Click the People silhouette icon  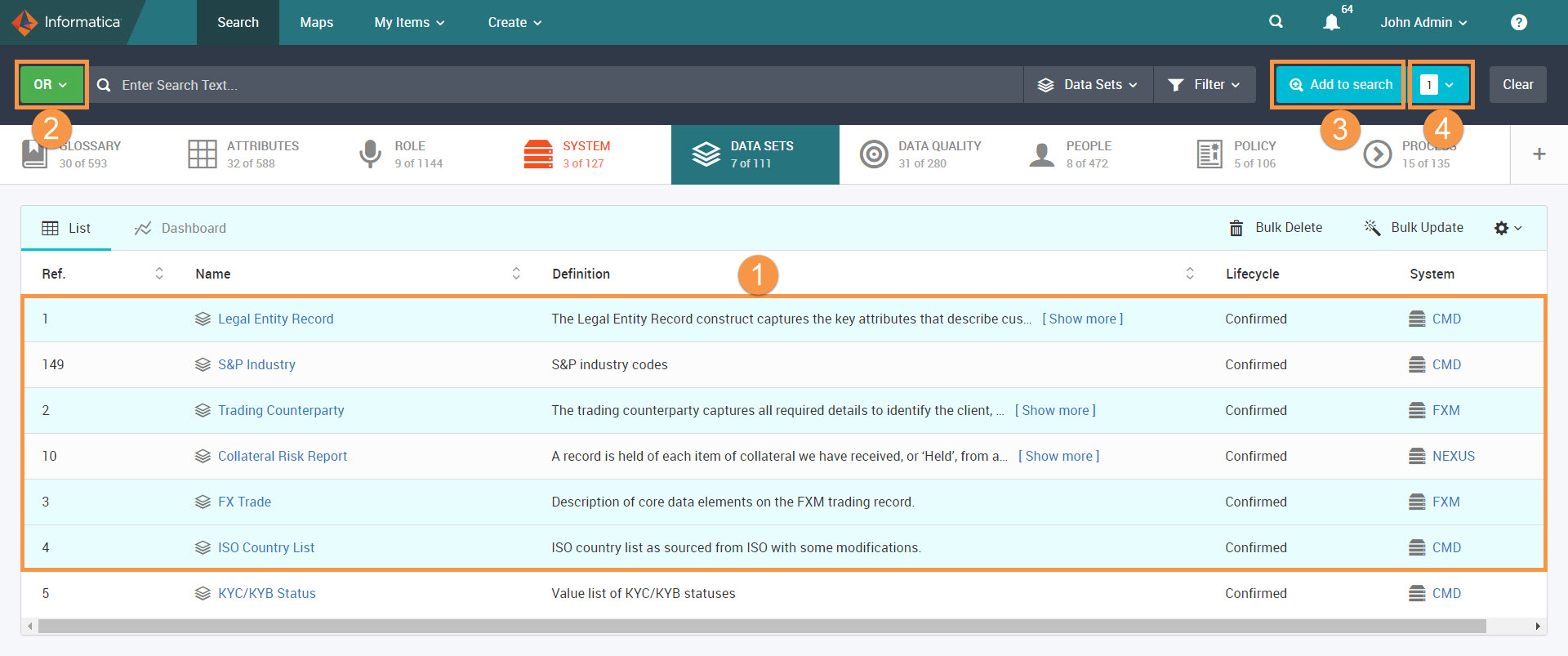pos(1042,154)
